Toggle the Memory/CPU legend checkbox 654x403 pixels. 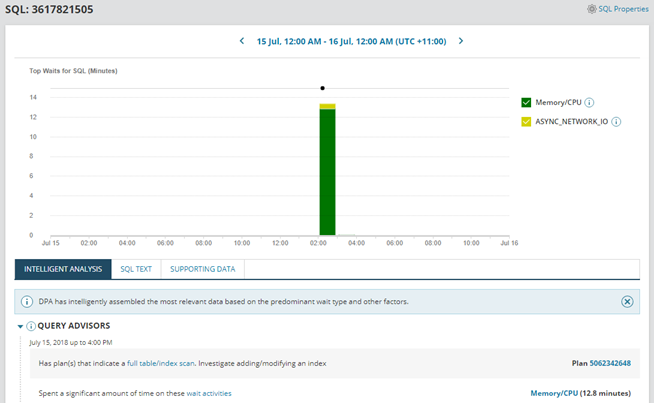tap(526, 103)
